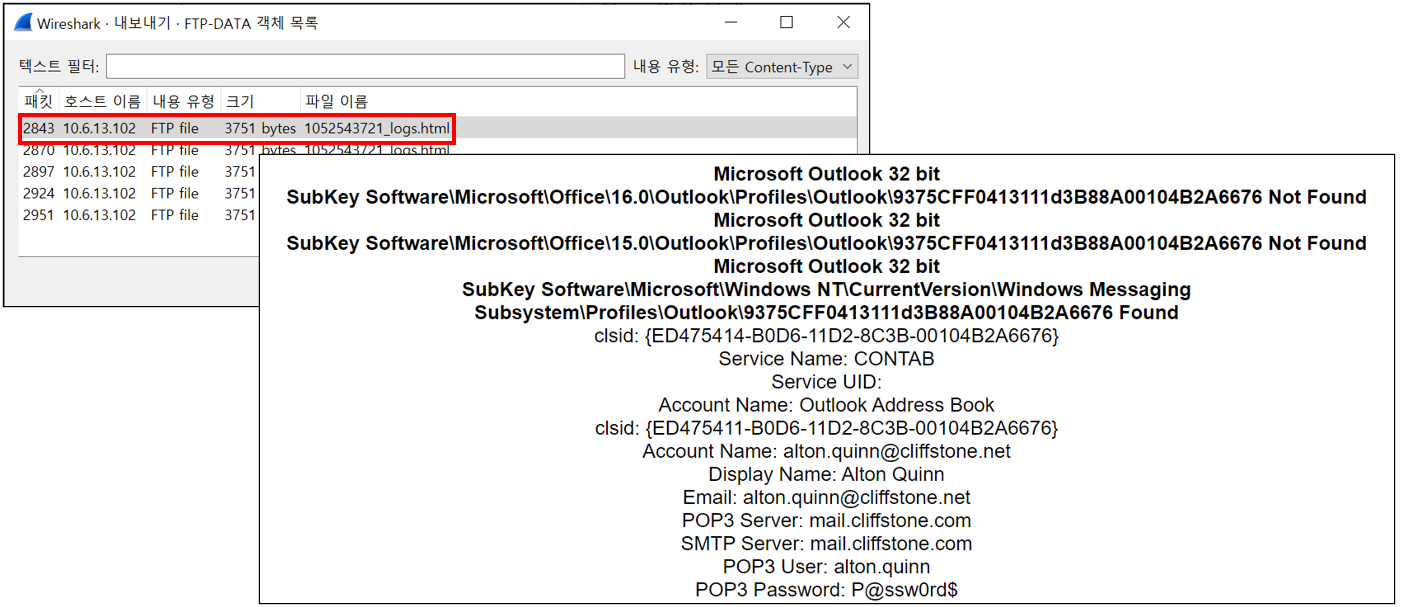Screen dimensions: 1401x607
Task: Click the clsid ED475414 line
Action: click(x=826, y=336)
